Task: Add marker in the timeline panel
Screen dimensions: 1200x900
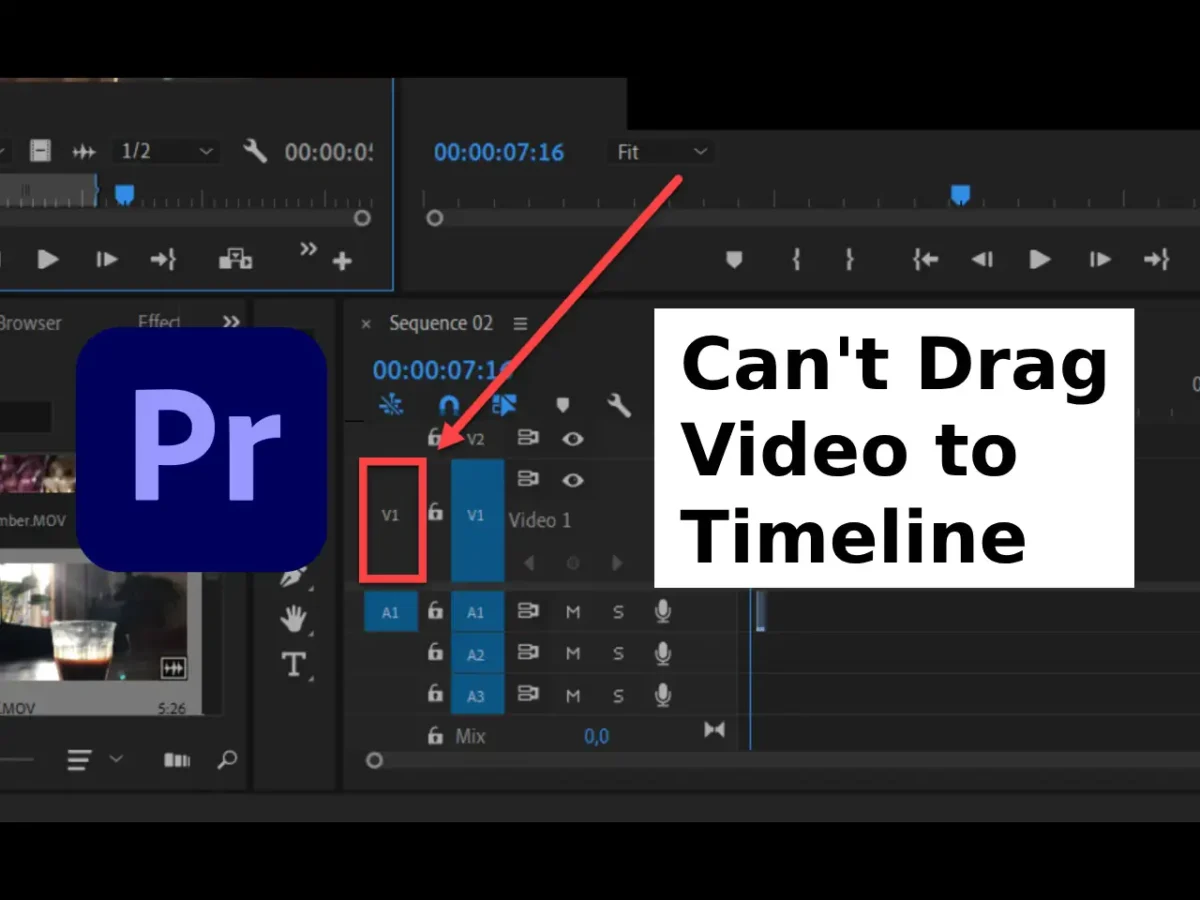Action: click(x=562, y=405)
